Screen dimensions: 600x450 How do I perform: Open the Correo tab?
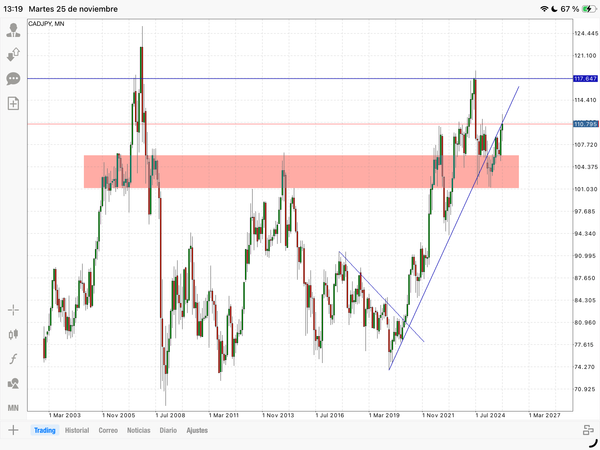[x=108, y=430]
